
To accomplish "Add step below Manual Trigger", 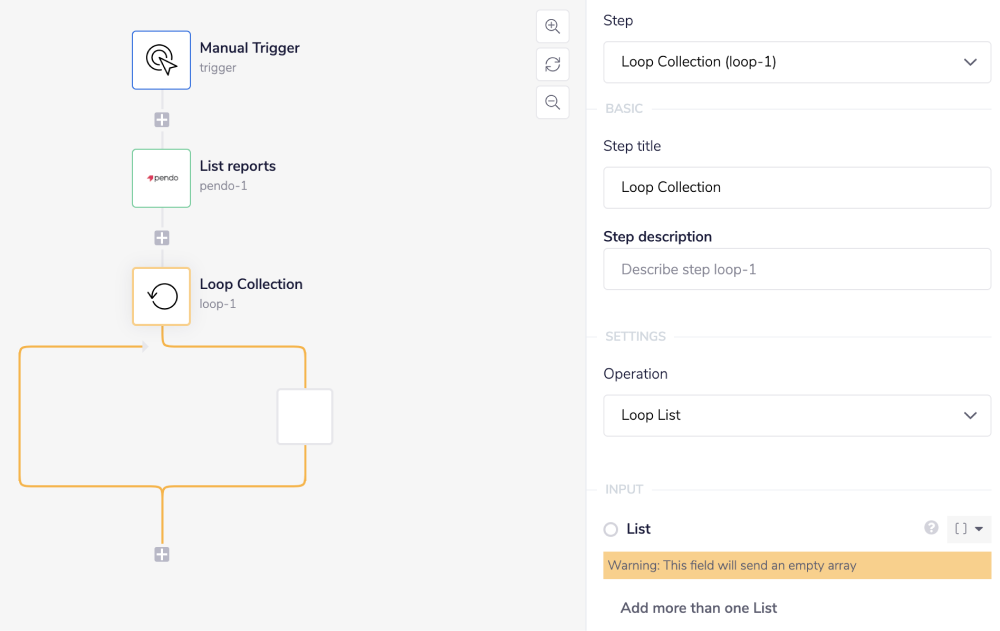I will click(162, 120).
